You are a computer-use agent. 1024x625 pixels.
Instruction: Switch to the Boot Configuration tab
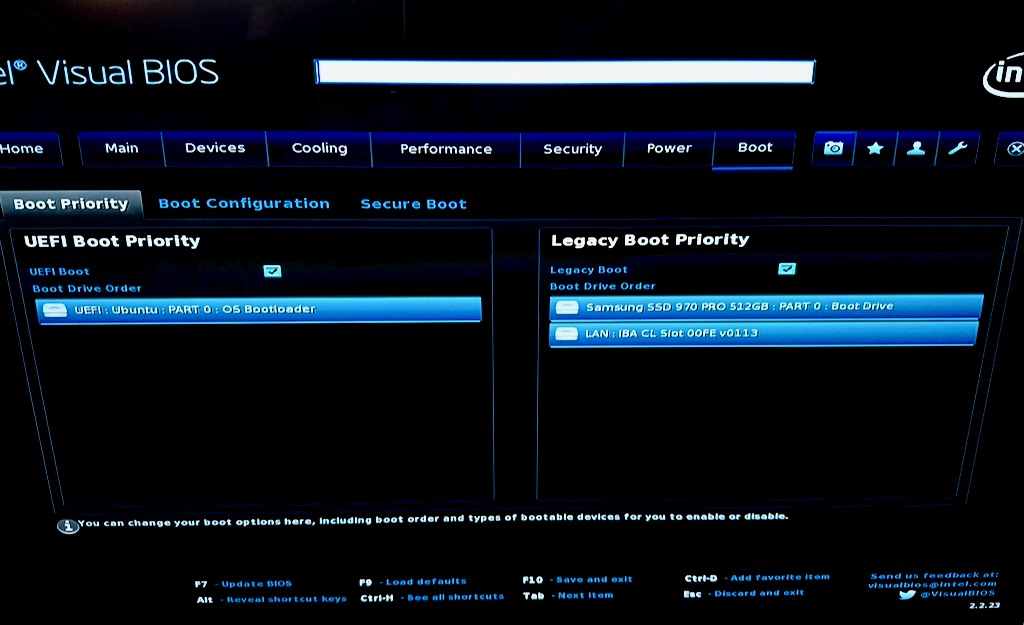point(244,203)
